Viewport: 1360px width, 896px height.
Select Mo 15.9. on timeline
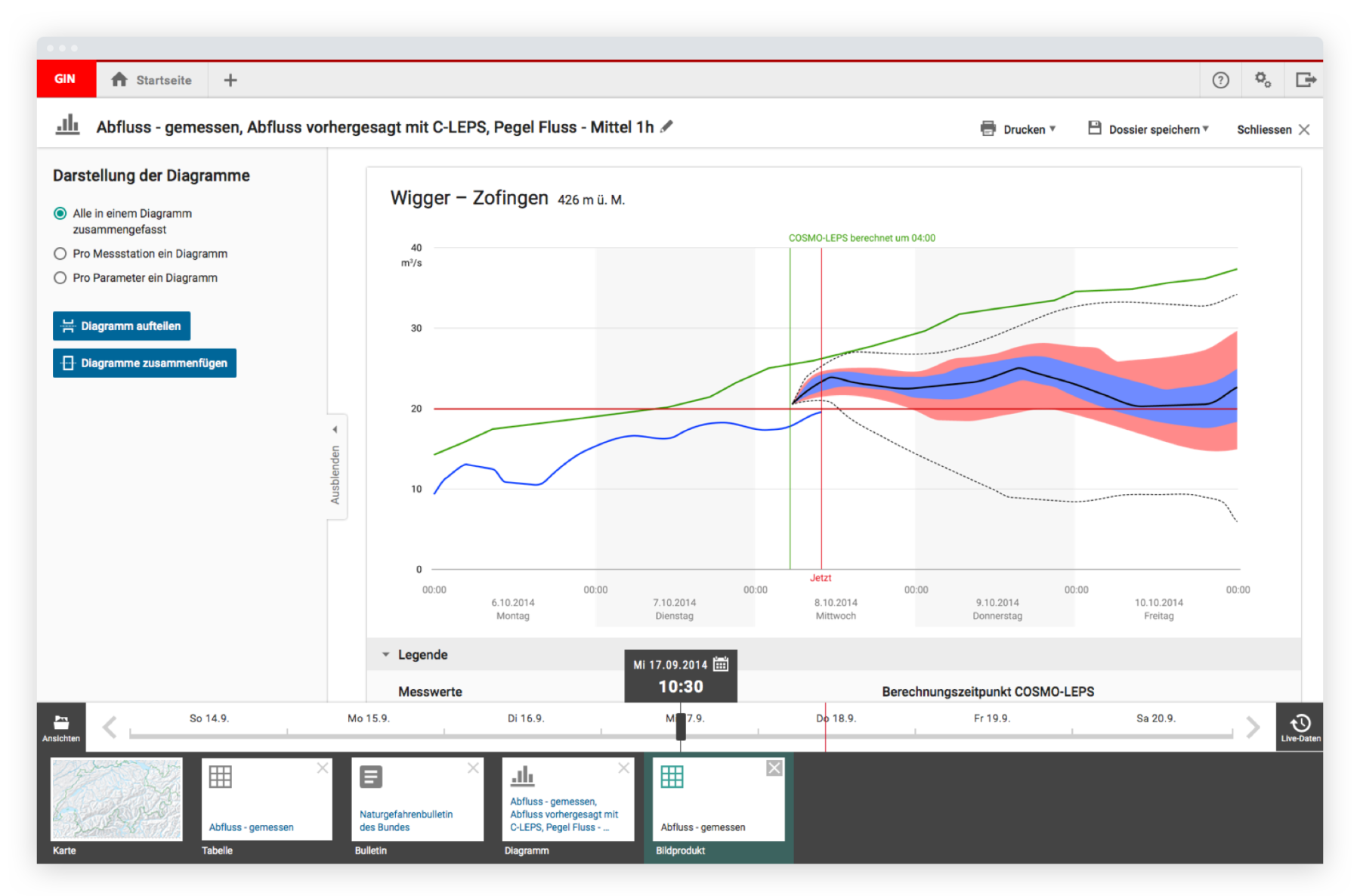pyautogui.click(x=369, y=718)
